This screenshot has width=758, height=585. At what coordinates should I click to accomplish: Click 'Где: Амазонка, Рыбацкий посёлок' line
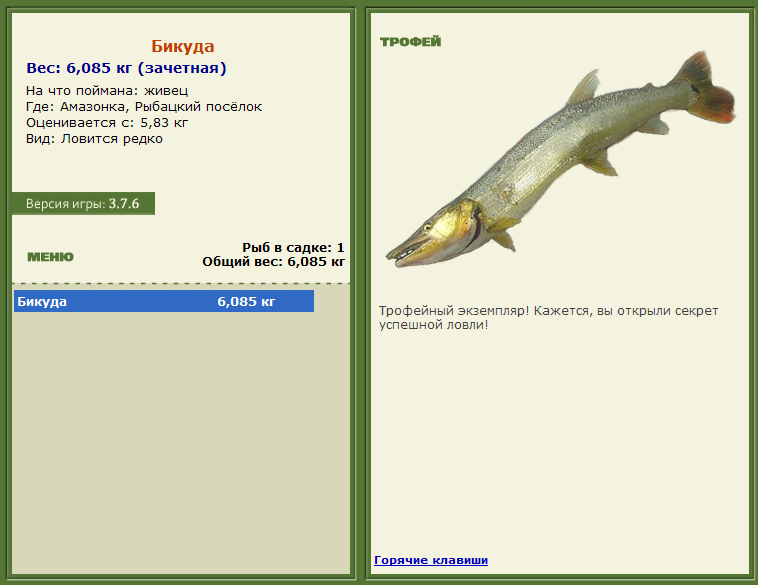pyautogui.click(x=144, y=107)
